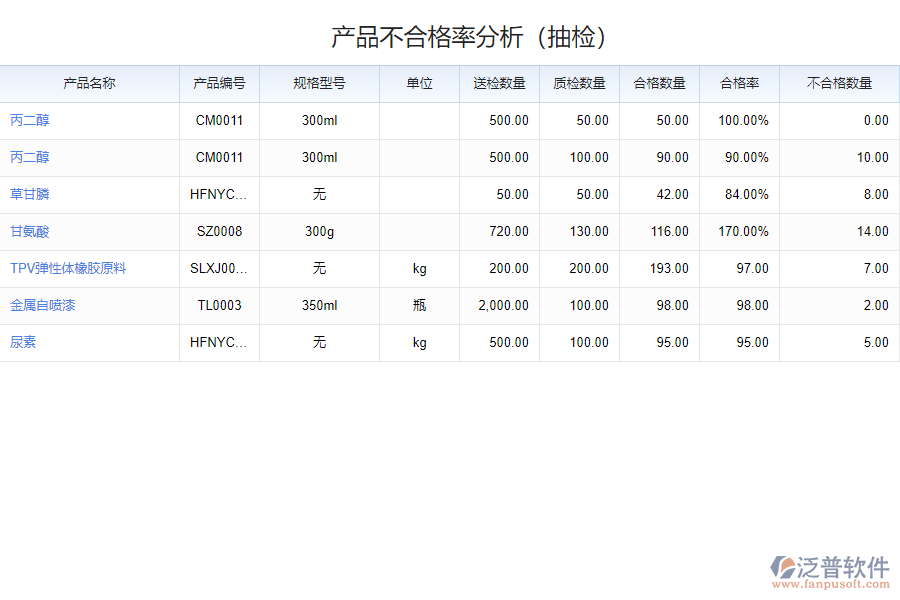Image resolution: width=900 pixels, height=600 pixels.
Task: Open the 丙二醇 product details link
Action: coord(22,120)
